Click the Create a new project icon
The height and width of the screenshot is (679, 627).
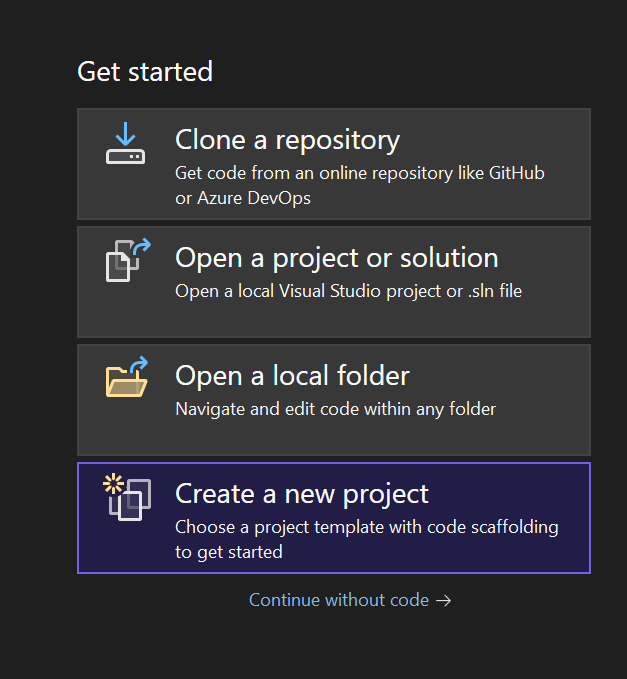tap(127, 497)
